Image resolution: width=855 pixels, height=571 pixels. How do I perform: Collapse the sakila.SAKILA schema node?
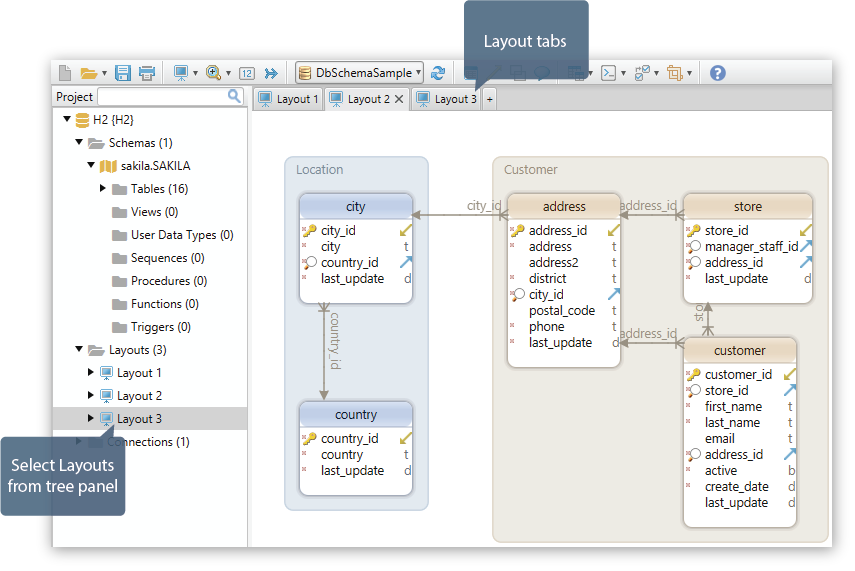point(91,166)
